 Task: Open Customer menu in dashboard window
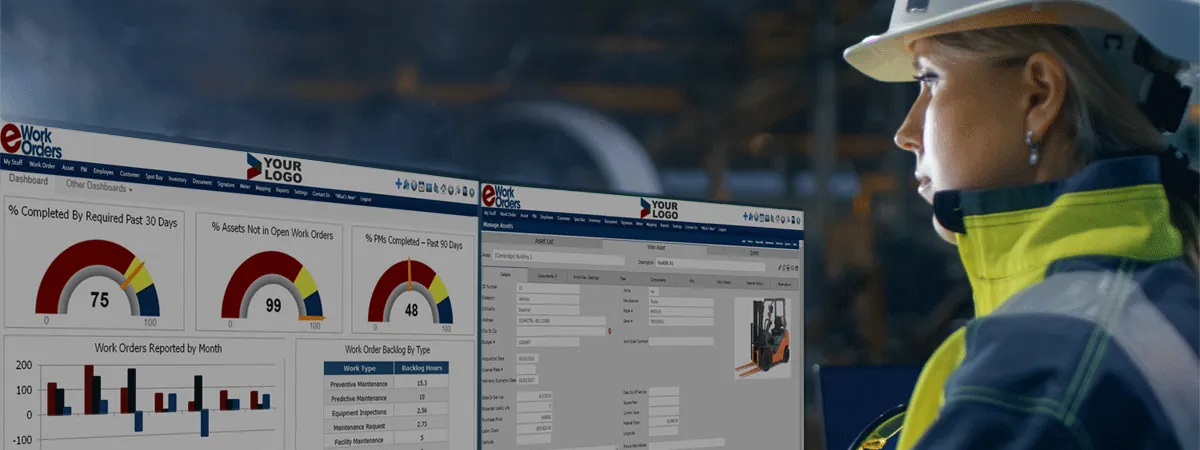130,174
